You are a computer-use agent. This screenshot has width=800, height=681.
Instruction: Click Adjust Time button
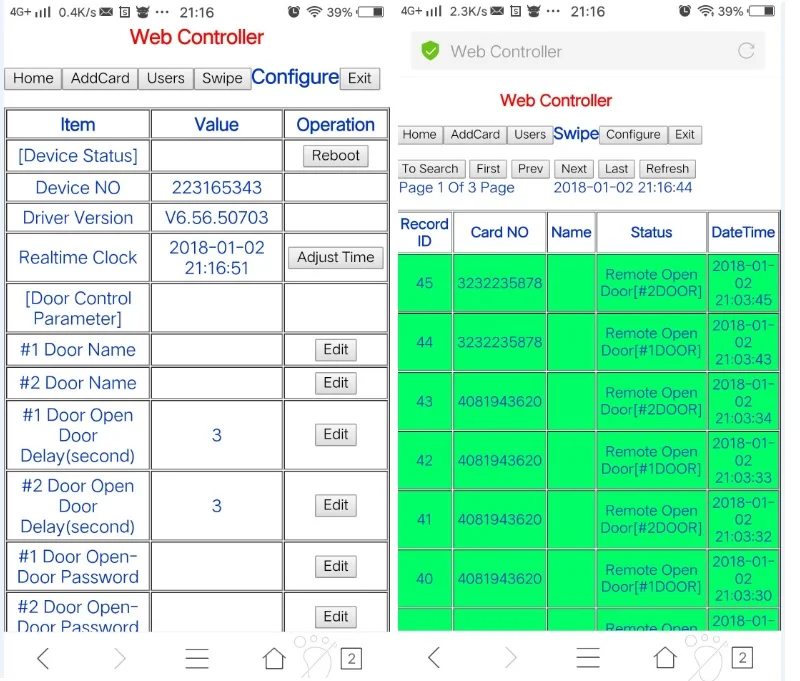[336, 257]
